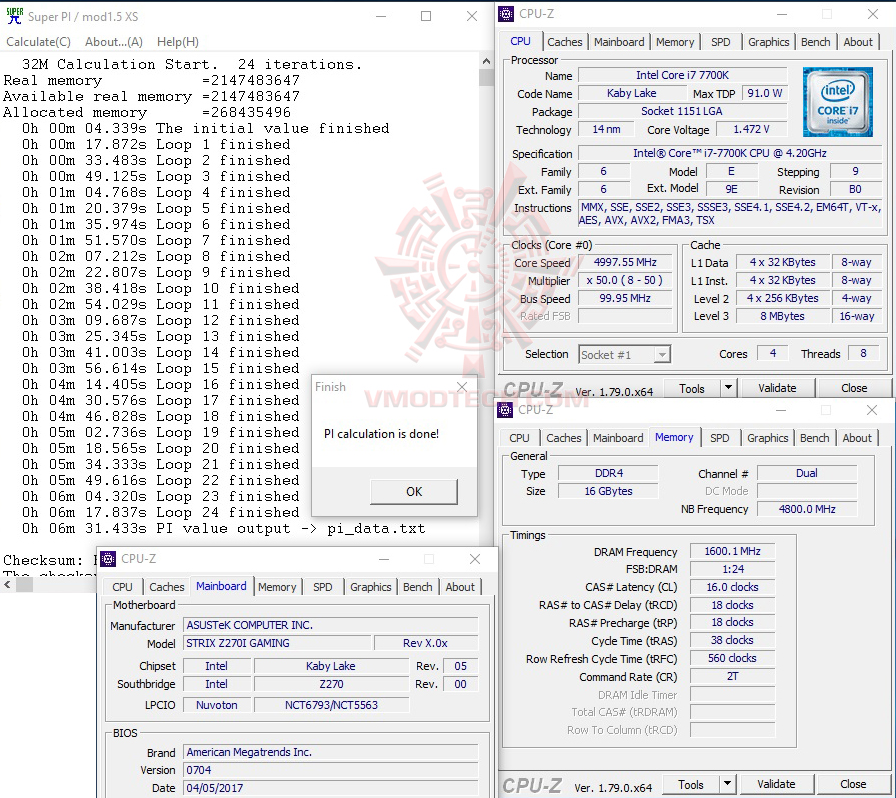Click the 'Loop 24 finished' line in Super PI

point(161,512)
